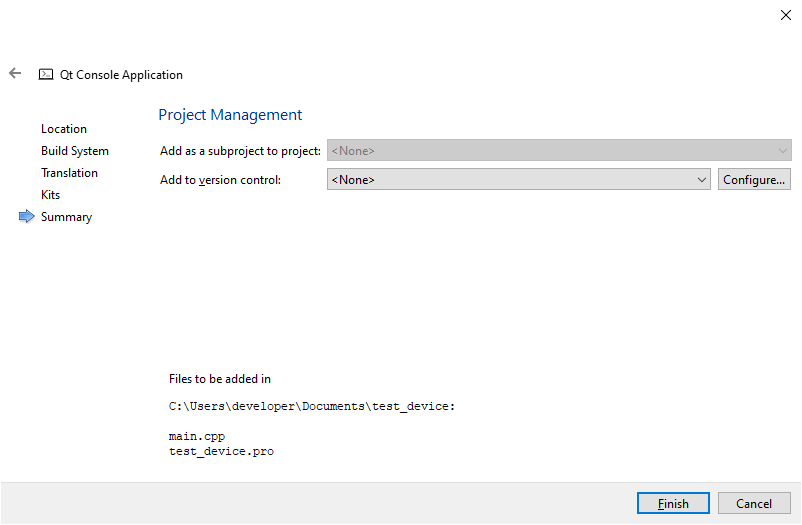Click the Project Management heading
The image size is (802, 525).
coord(230,115)
